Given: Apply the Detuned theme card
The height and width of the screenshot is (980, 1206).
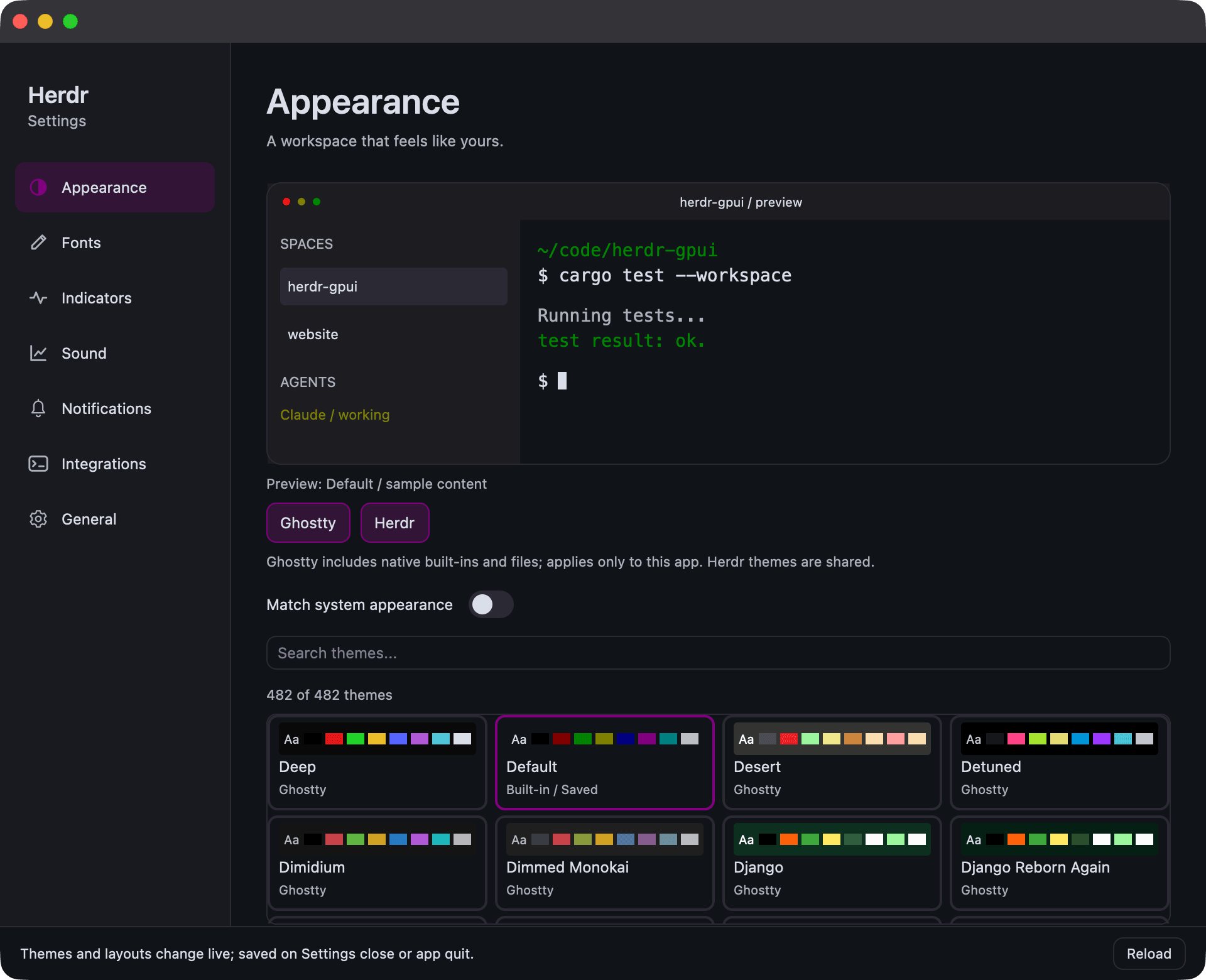Looking at the screenshot, I should pyautogui.click(x=1060, y=762).
